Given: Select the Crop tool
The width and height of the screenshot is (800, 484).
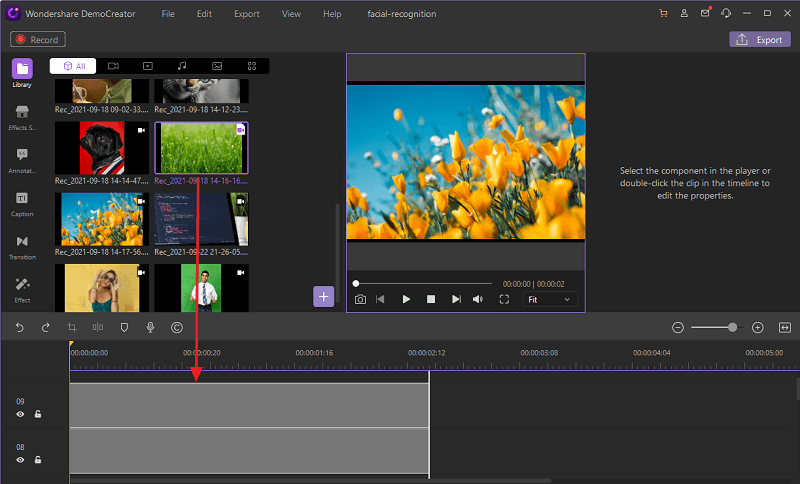Looking at the screenshot, I should coord(72,327).
